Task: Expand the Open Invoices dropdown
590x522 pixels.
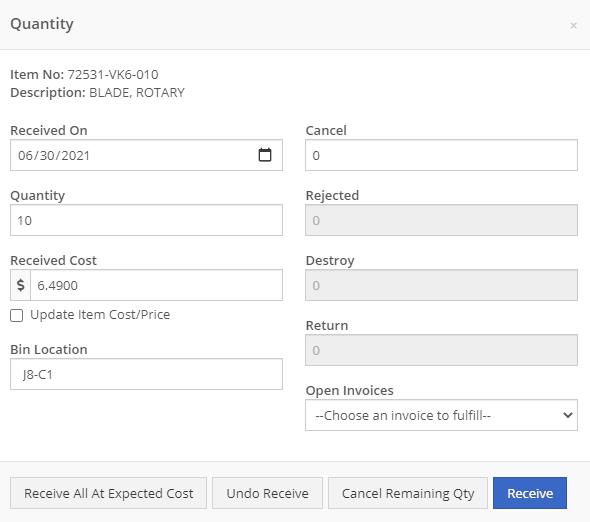Action: (x=441, y=415)
